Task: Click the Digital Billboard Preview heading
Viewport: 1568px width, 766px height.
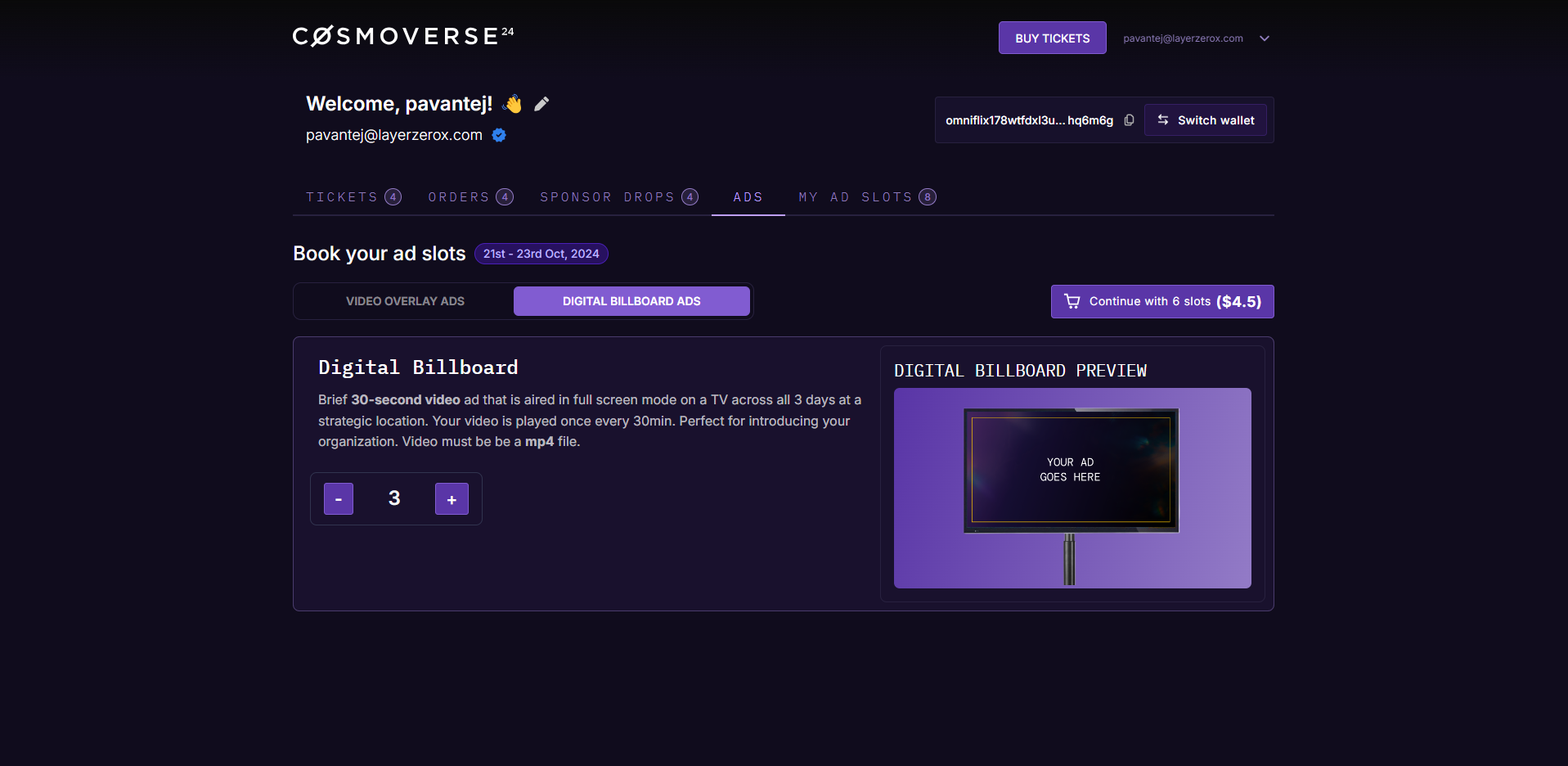Action: click(x=1020, y=371)
